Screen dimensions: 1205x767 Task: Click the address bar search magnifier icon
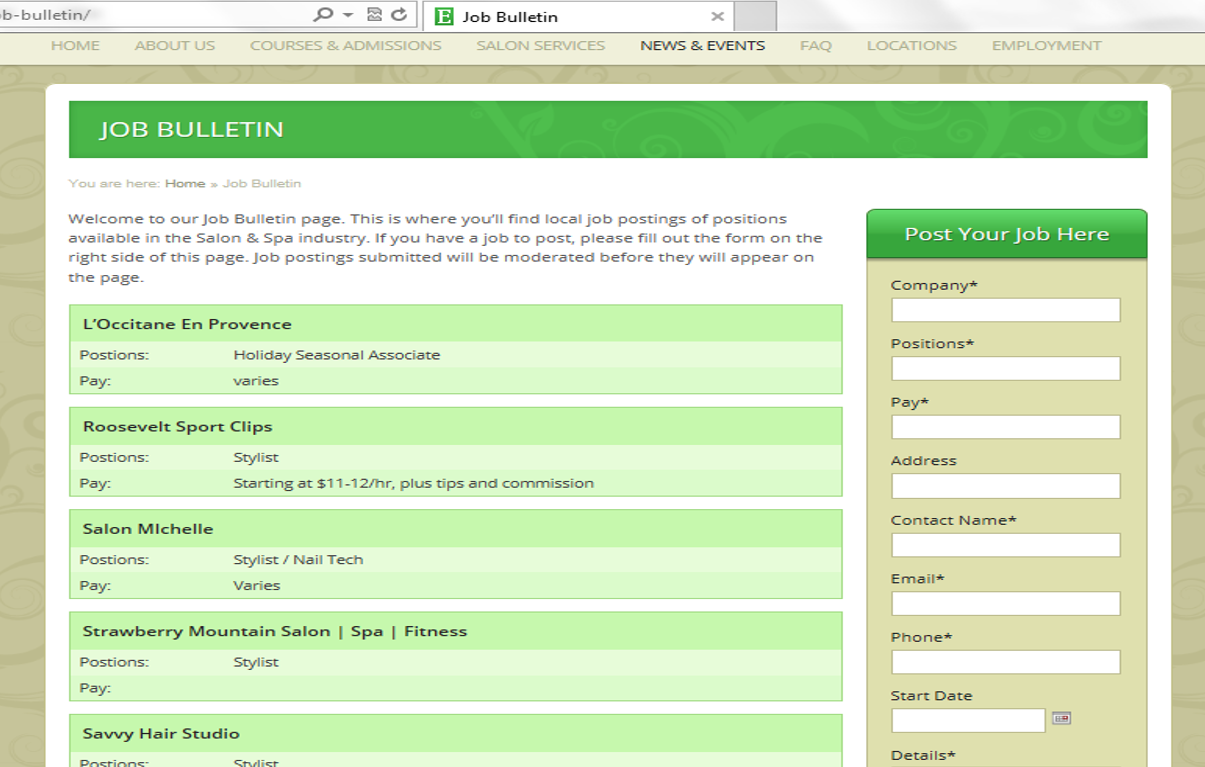323,15
